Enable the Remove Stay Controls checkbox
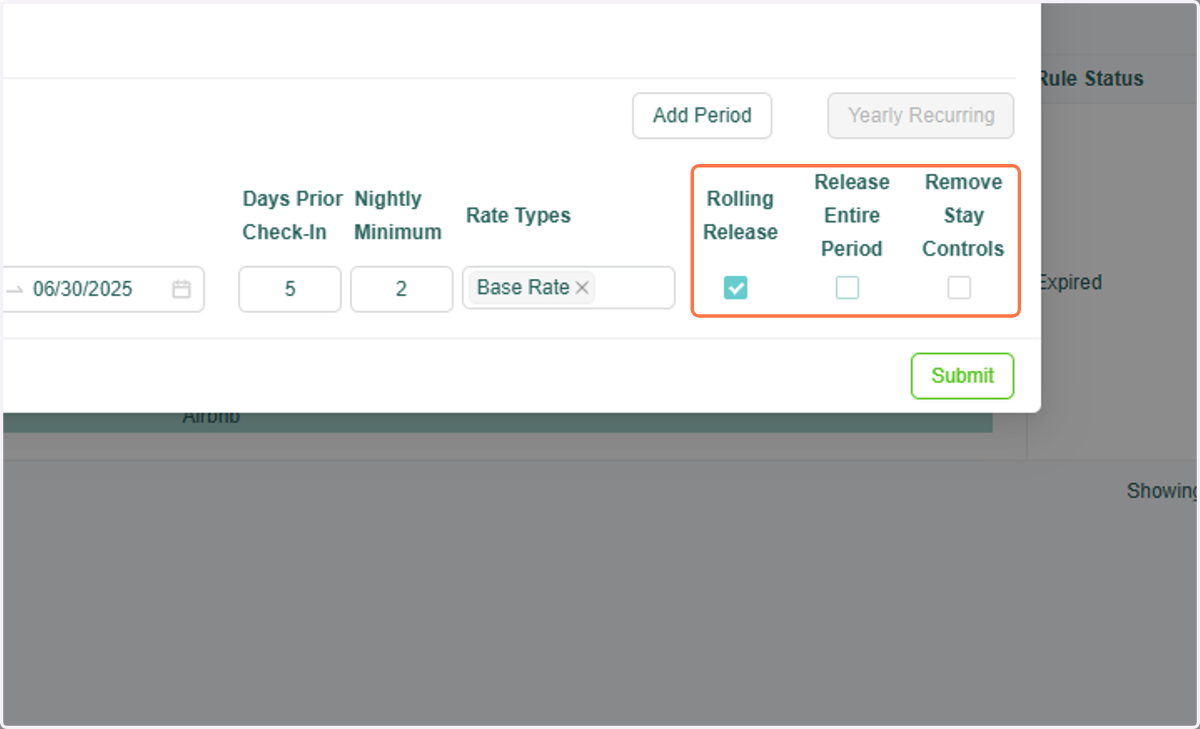Image resolution: width=1200 pixels, height=729 pixels. tap(959, 288)
